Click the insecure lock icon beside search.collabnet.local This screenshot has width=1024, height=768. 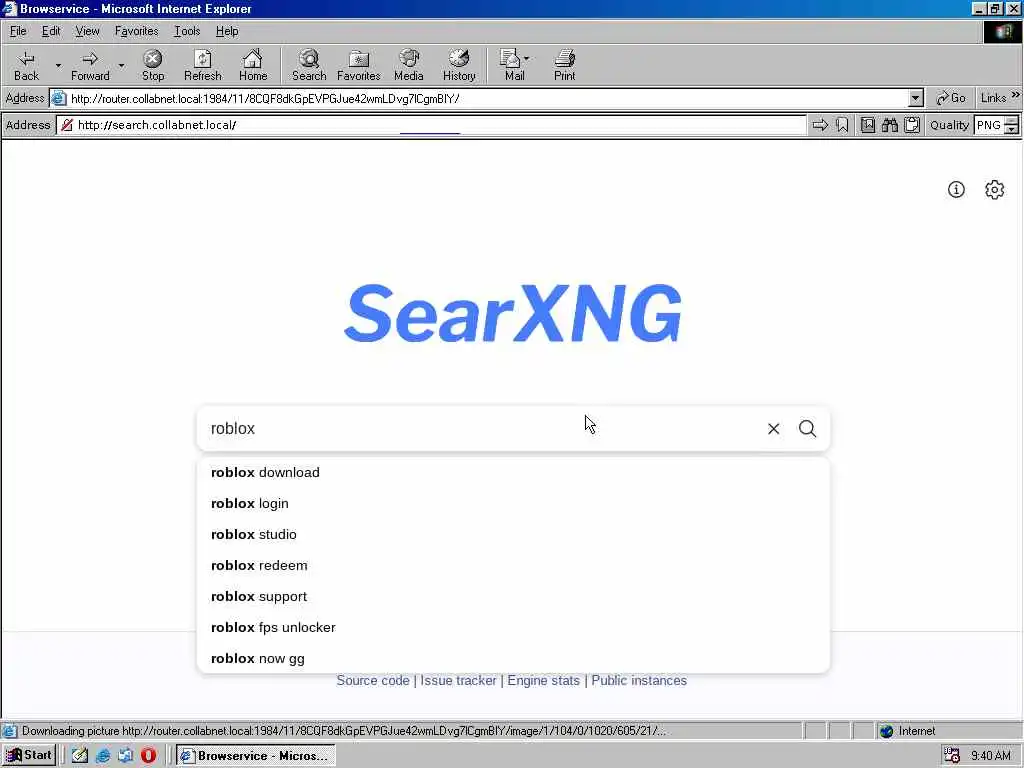point(67,125)
